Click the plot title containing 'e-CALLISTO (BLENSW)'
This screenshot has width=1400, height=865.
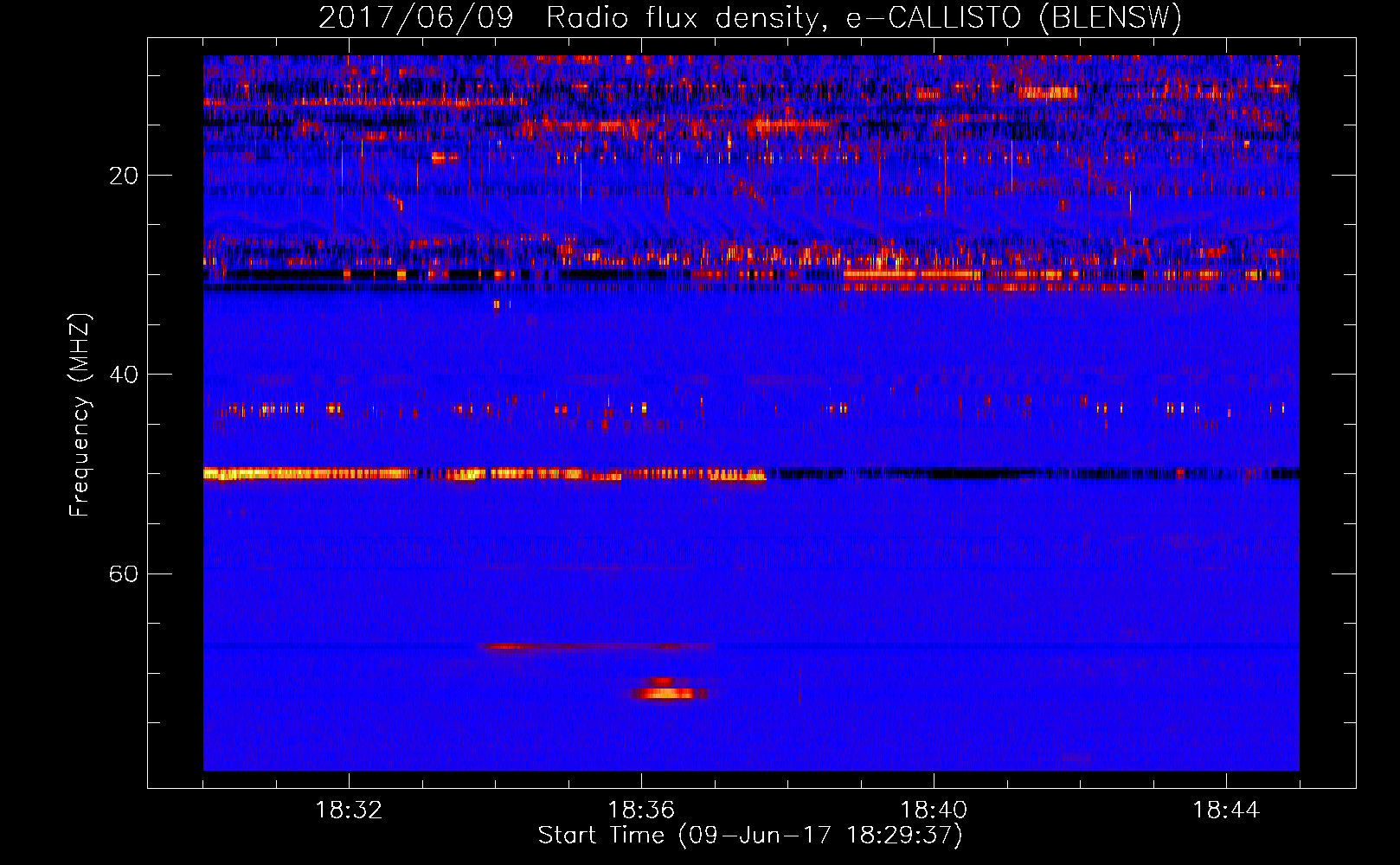coord(750,17)
